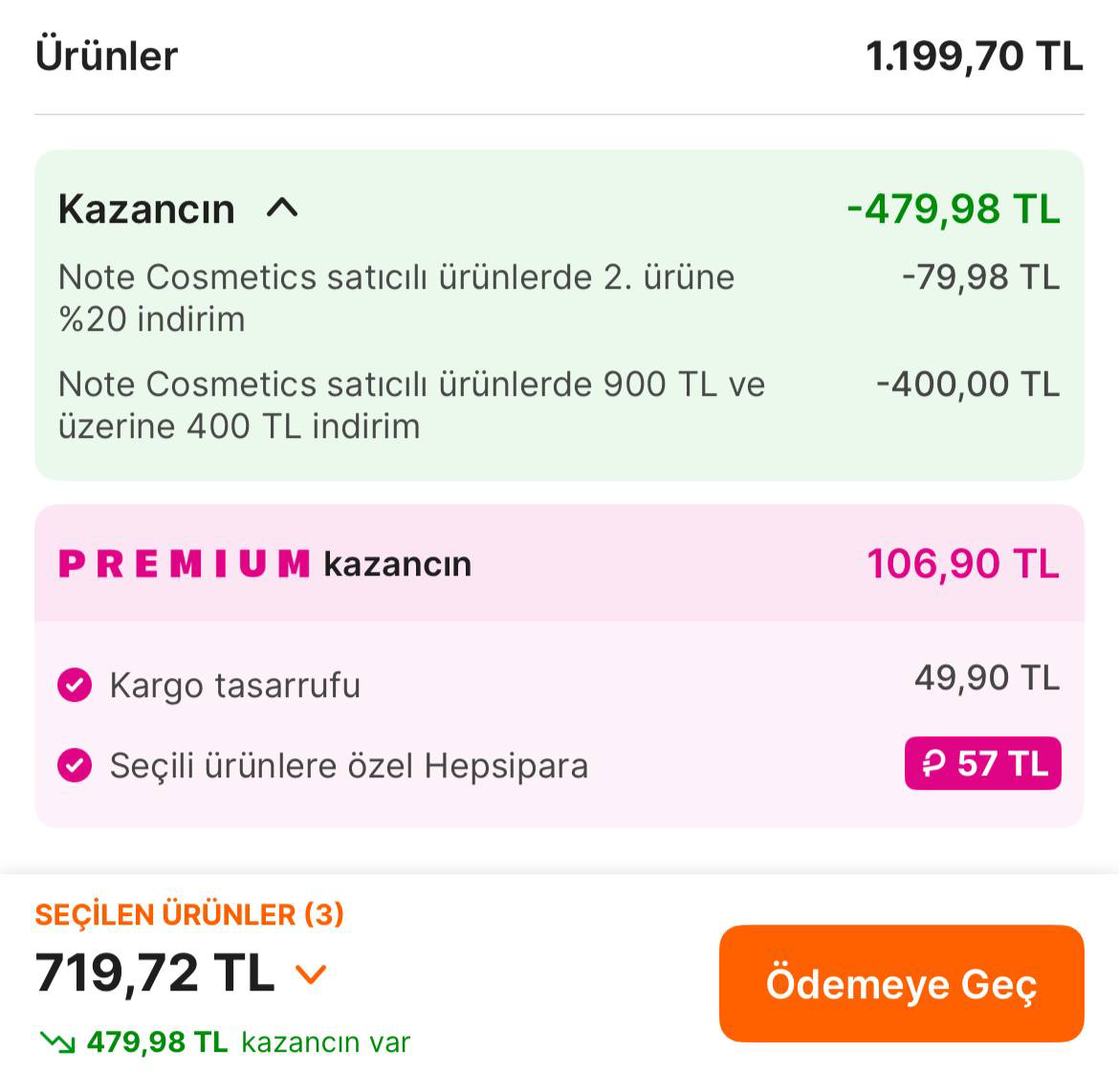Viewport: 1119px width, 1092px height.
Task: Collapse the Kazancın section chevron
Action: 282,207
